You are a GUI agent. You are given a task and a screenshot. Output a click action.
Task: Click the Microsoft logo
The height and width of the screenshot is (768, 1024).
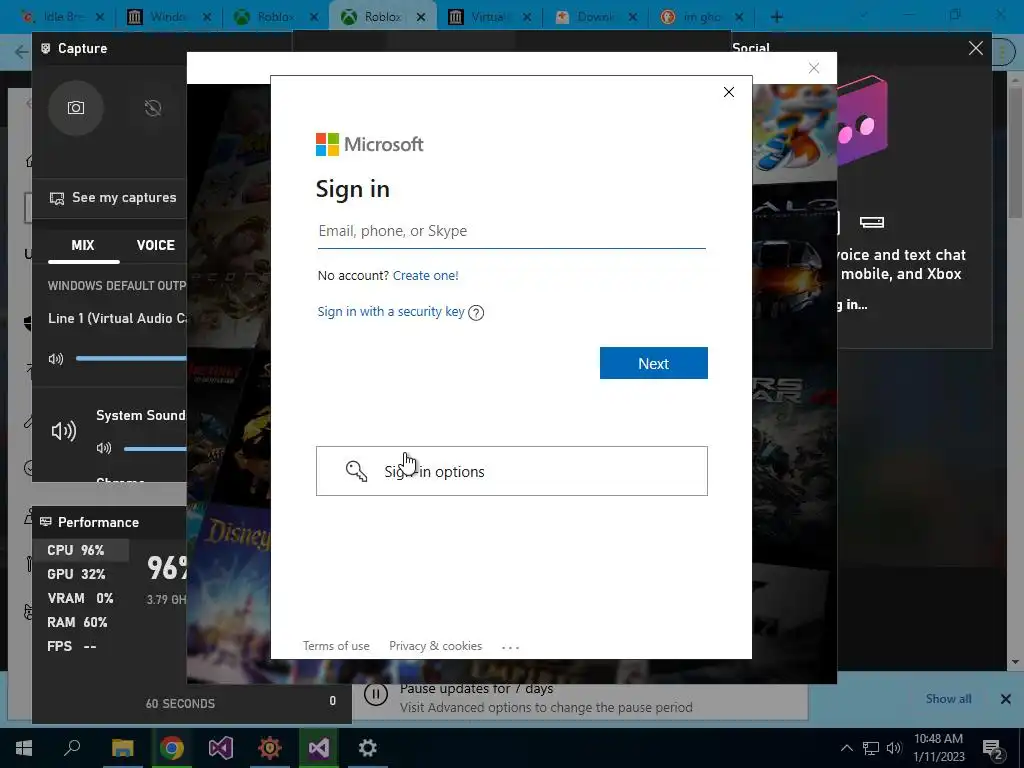pos(370,144)
